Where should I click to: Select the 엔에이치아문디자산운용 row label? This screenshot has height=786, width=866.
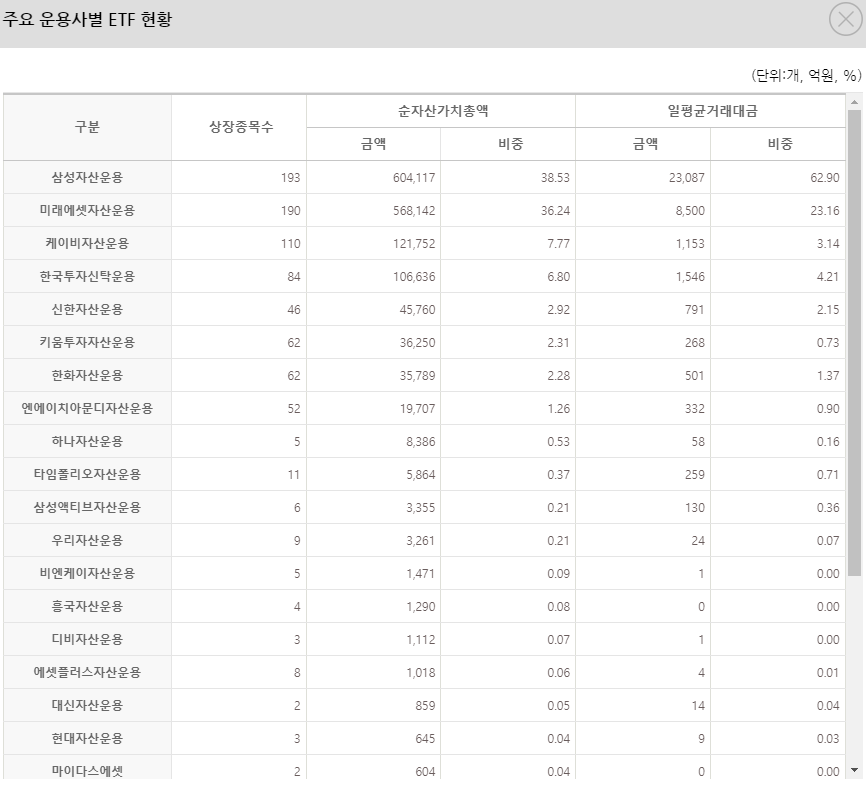pyautogui.click(x=87, y=408)
